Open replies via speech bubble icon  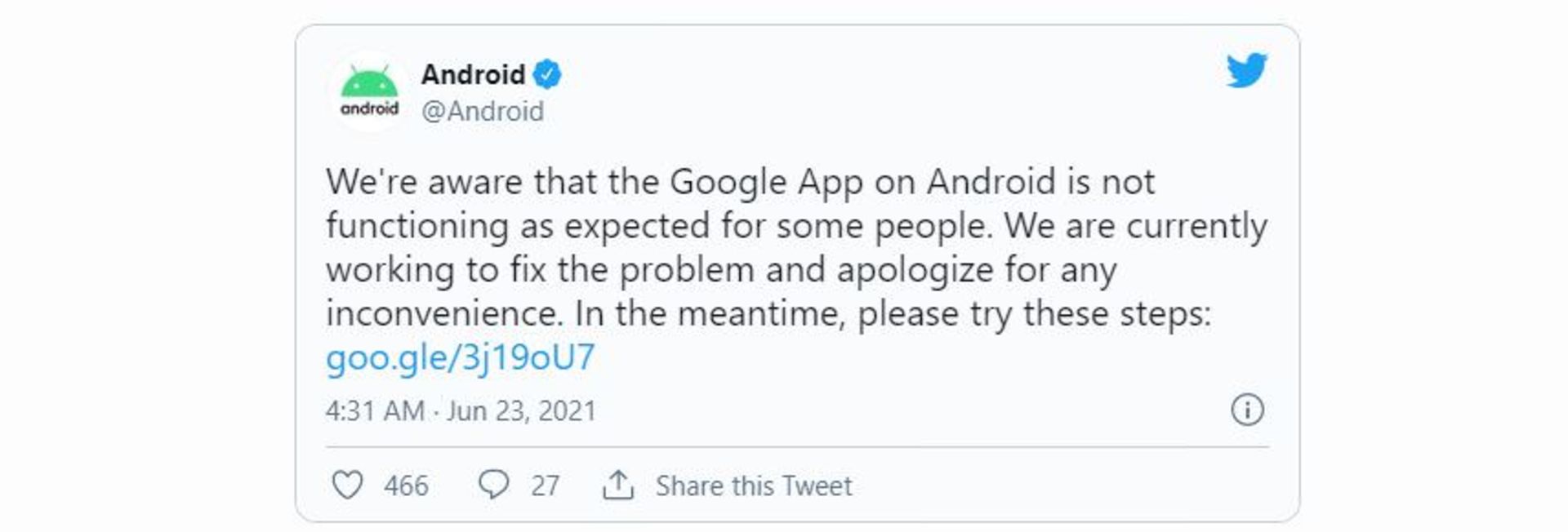(493, 485)
